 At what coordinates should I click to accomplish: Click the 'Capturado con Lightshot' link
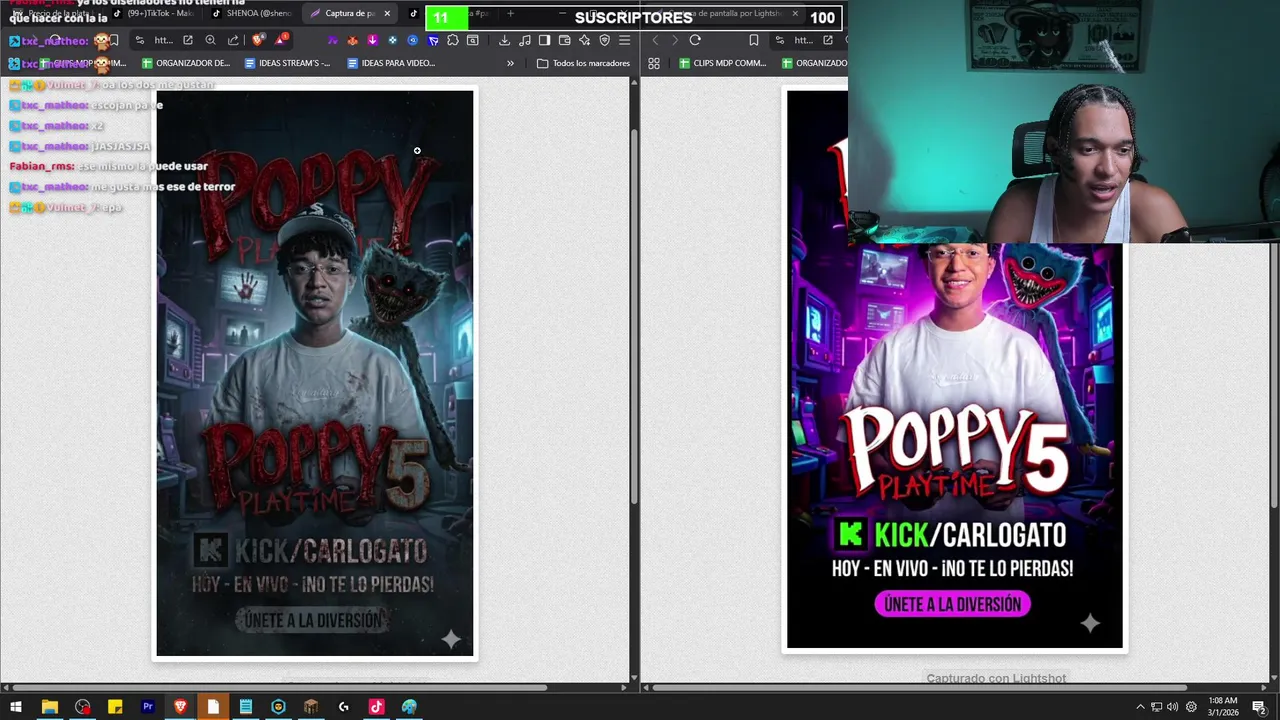[996, 678]
